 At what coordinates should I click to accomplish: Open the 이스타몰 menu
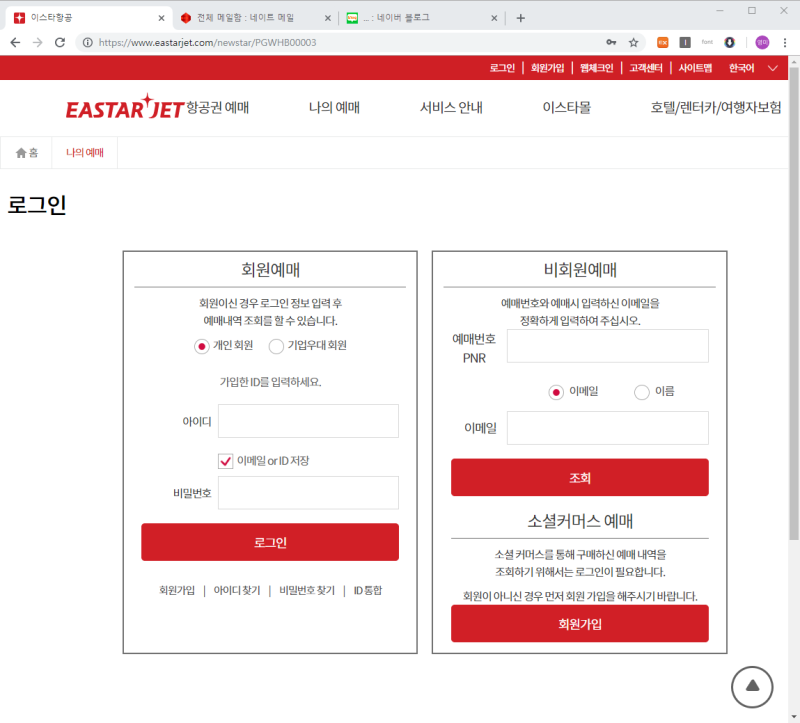[566, 108]
